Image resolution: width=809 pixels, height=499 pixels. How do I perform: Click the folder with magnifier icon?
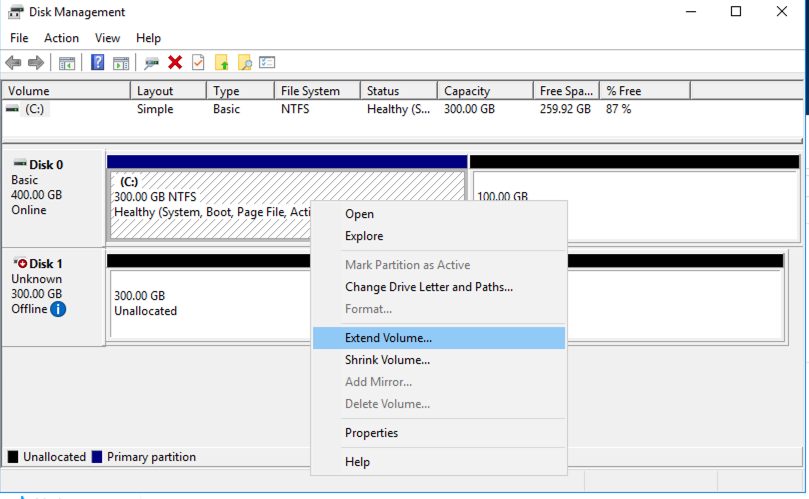245,62
